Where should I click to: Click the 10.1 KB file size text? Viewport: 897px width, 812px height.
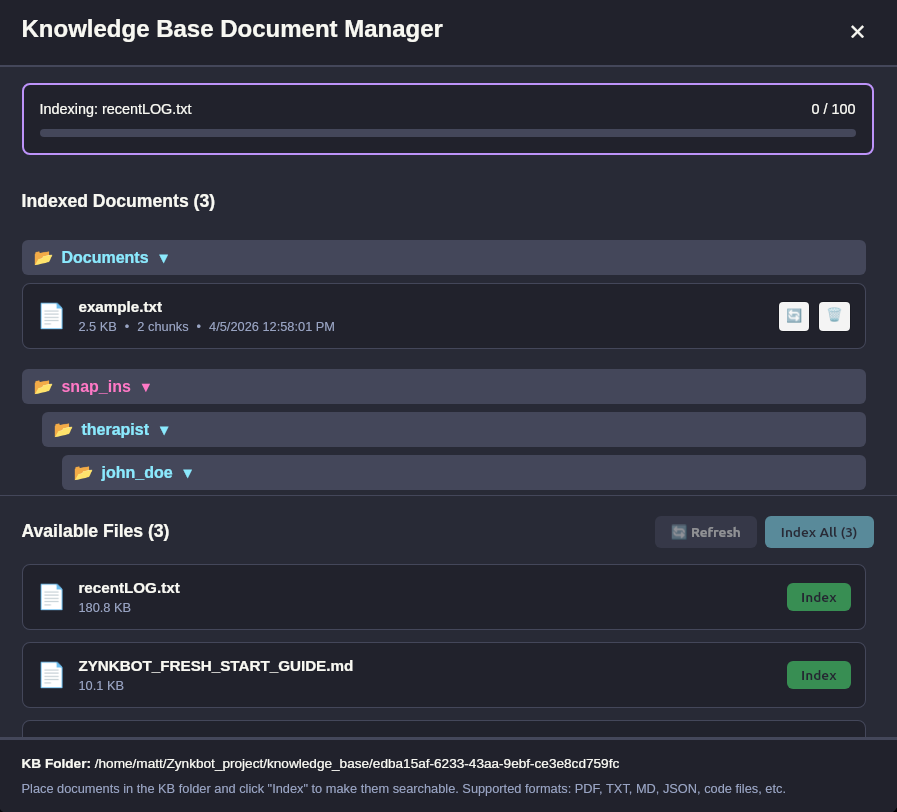pyautogui.click(x=101, y=686)
